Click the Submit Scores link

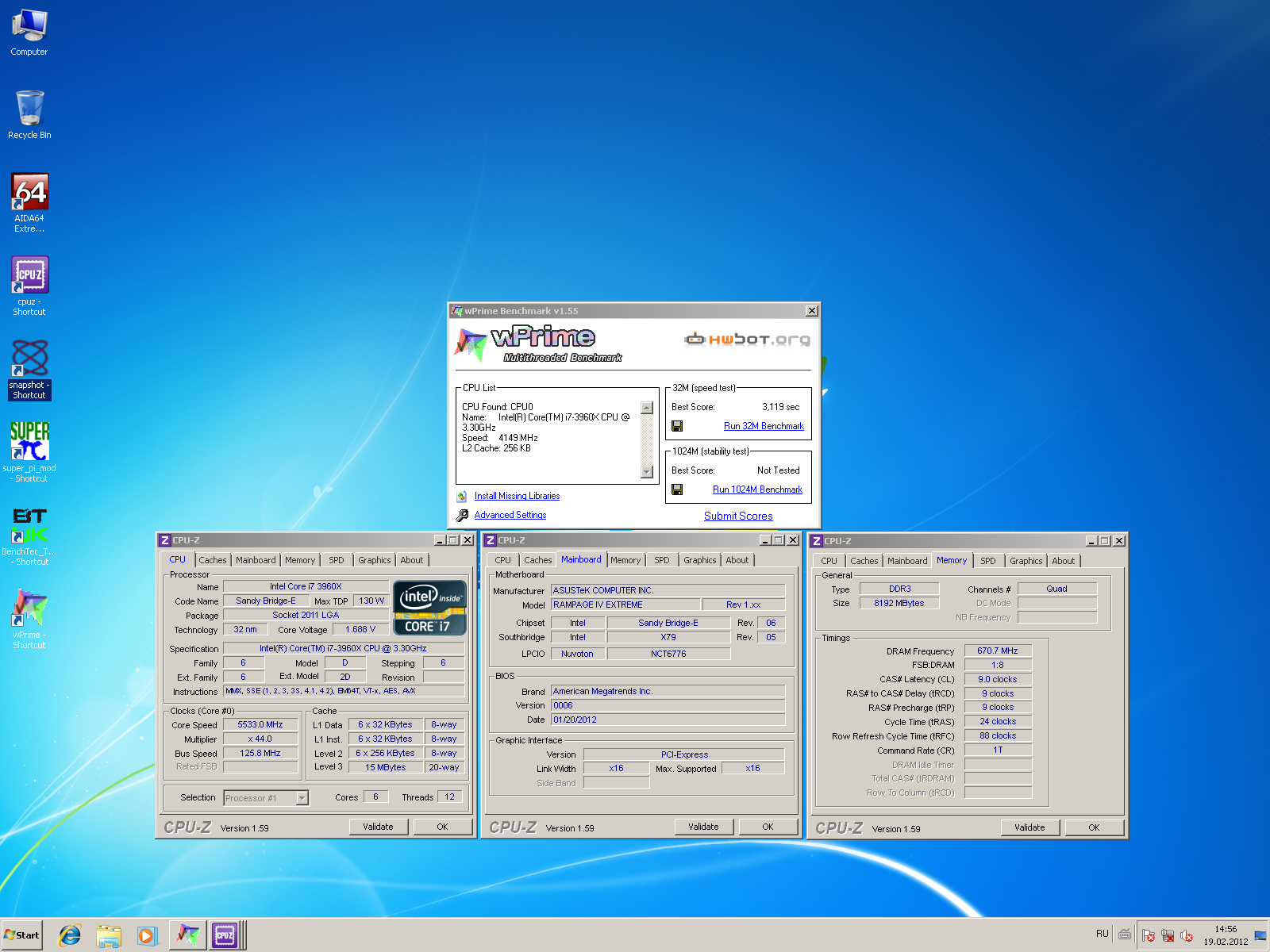pyautogui.click(x=738, y=516)
